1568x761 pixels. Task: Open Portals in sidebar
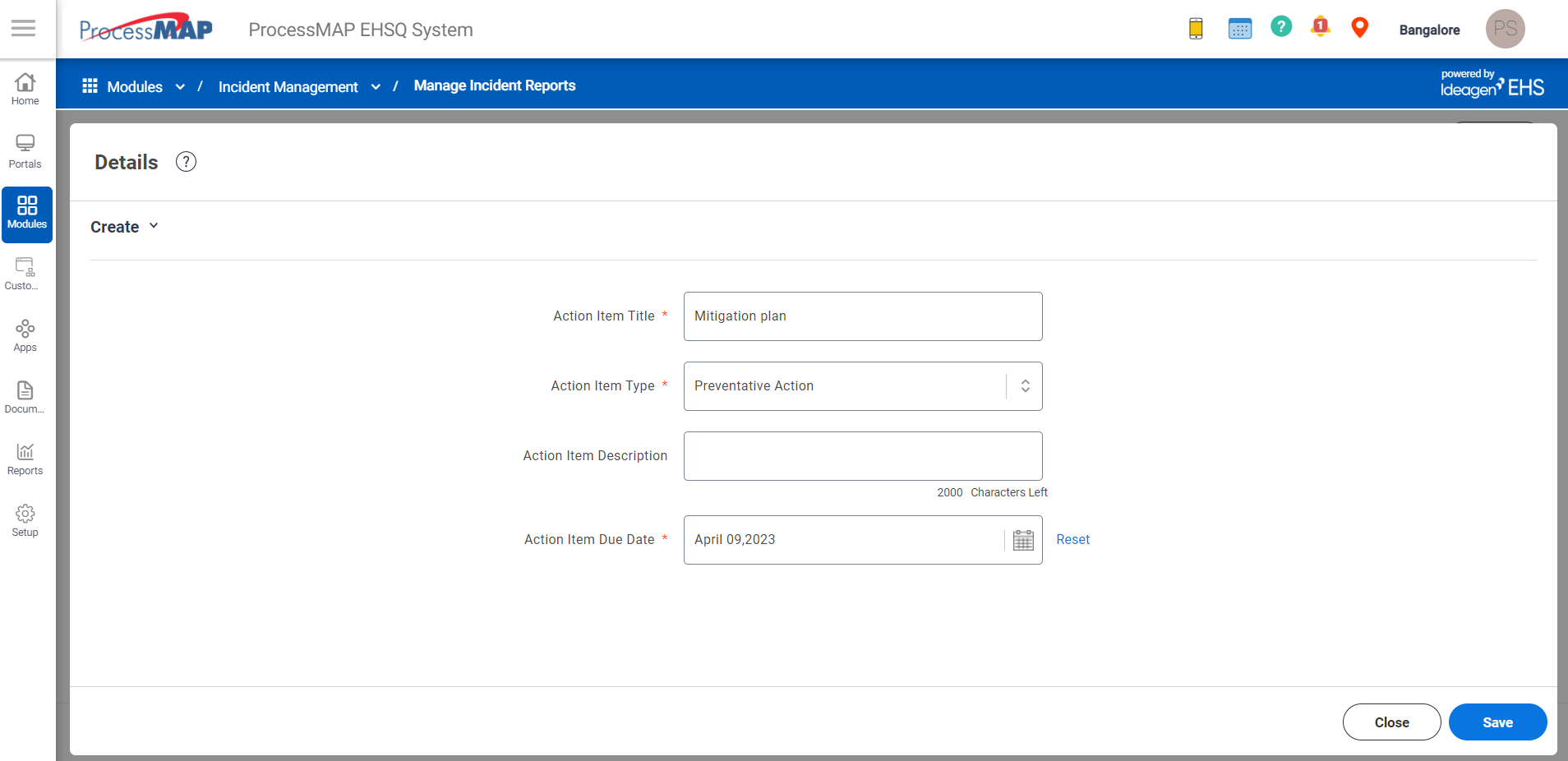pos(25,152)
